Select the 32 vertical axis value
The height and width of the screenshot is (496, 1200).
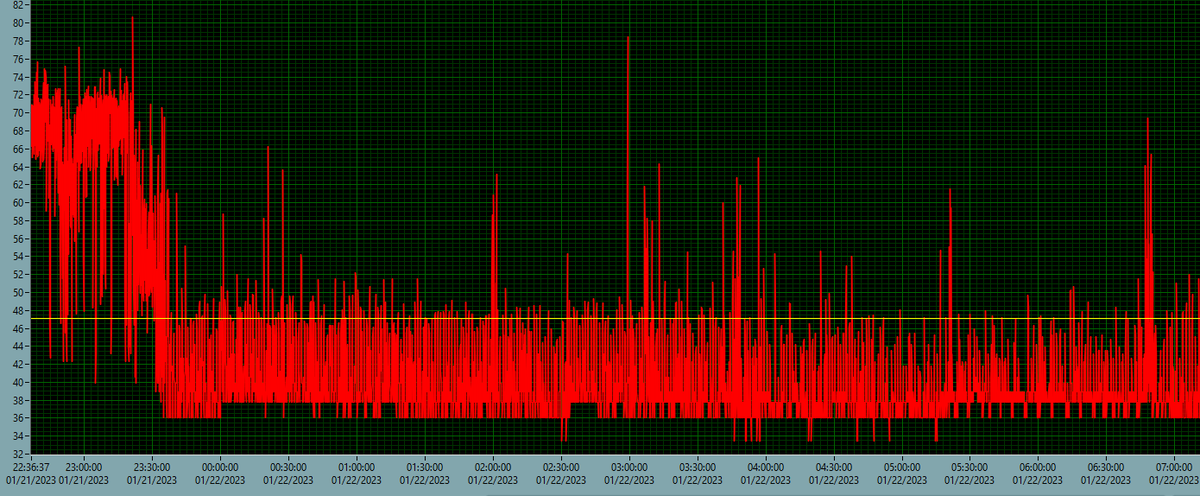(20, 453)
